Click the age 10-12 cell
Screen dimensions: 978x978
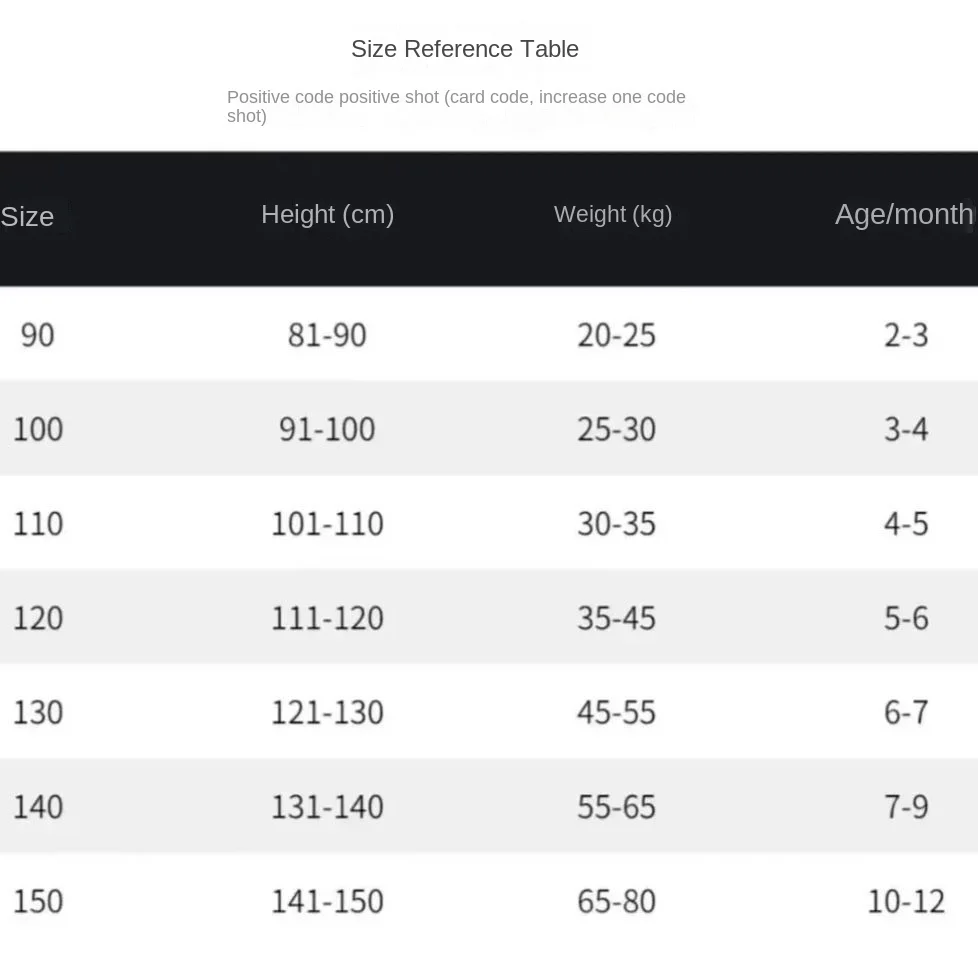coord(906,901)
